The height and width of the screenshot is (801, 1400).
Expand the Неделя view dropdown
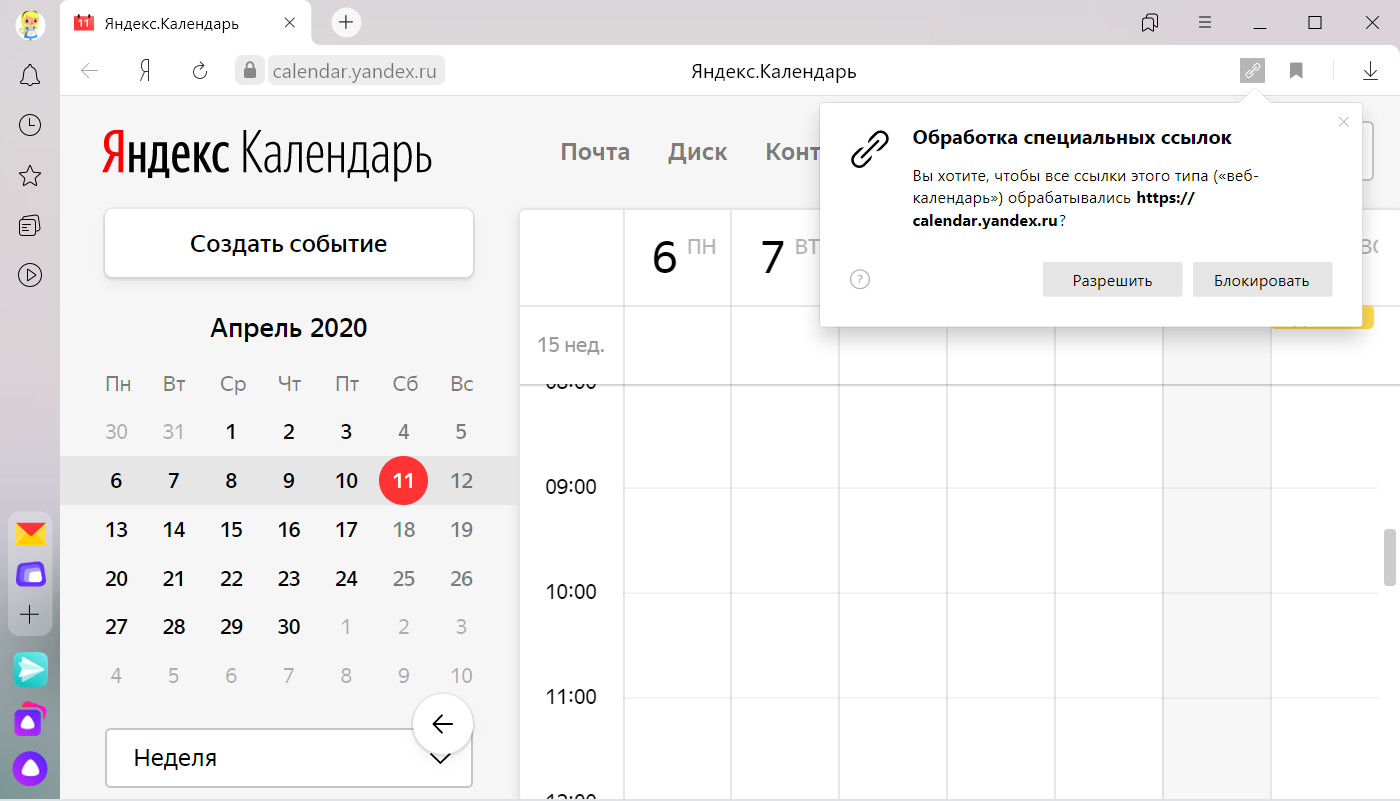tap(289, 758)
